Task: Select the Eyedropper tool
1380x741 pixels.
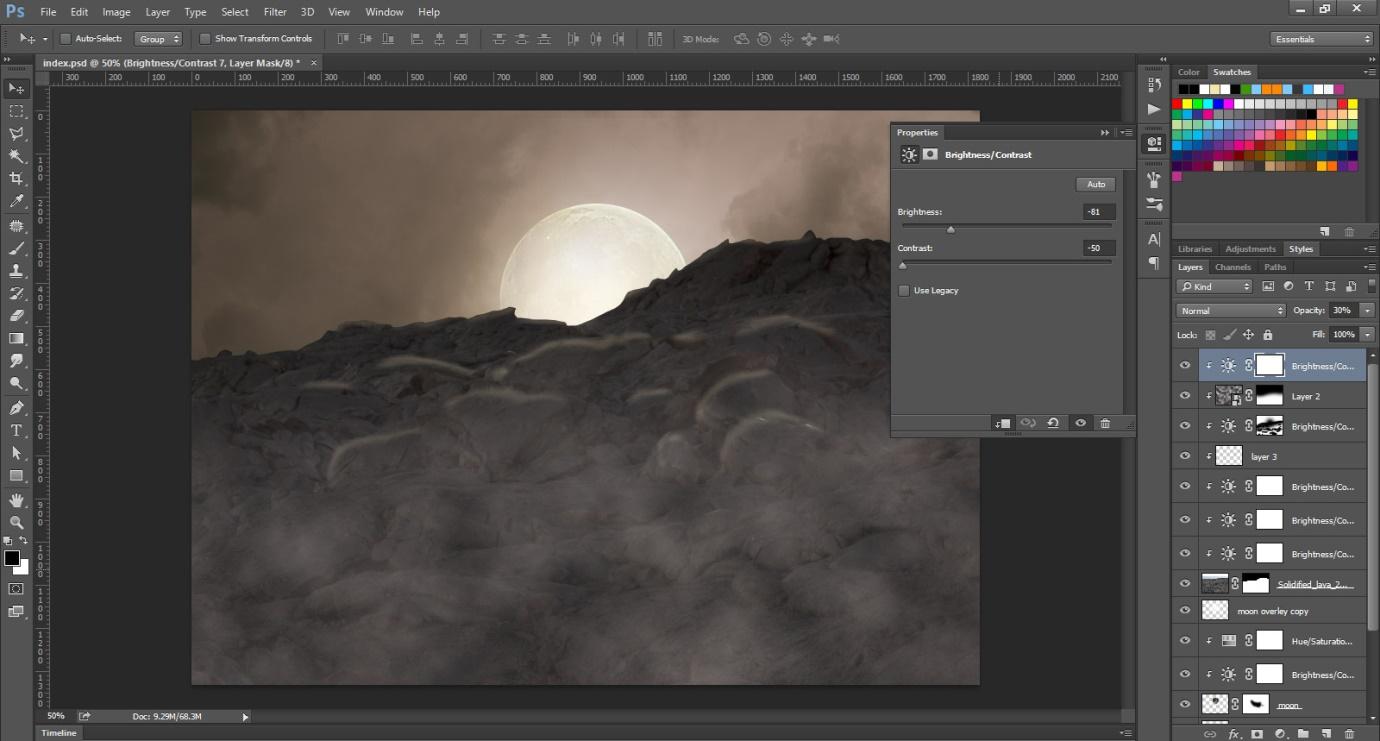Action: 16,201
